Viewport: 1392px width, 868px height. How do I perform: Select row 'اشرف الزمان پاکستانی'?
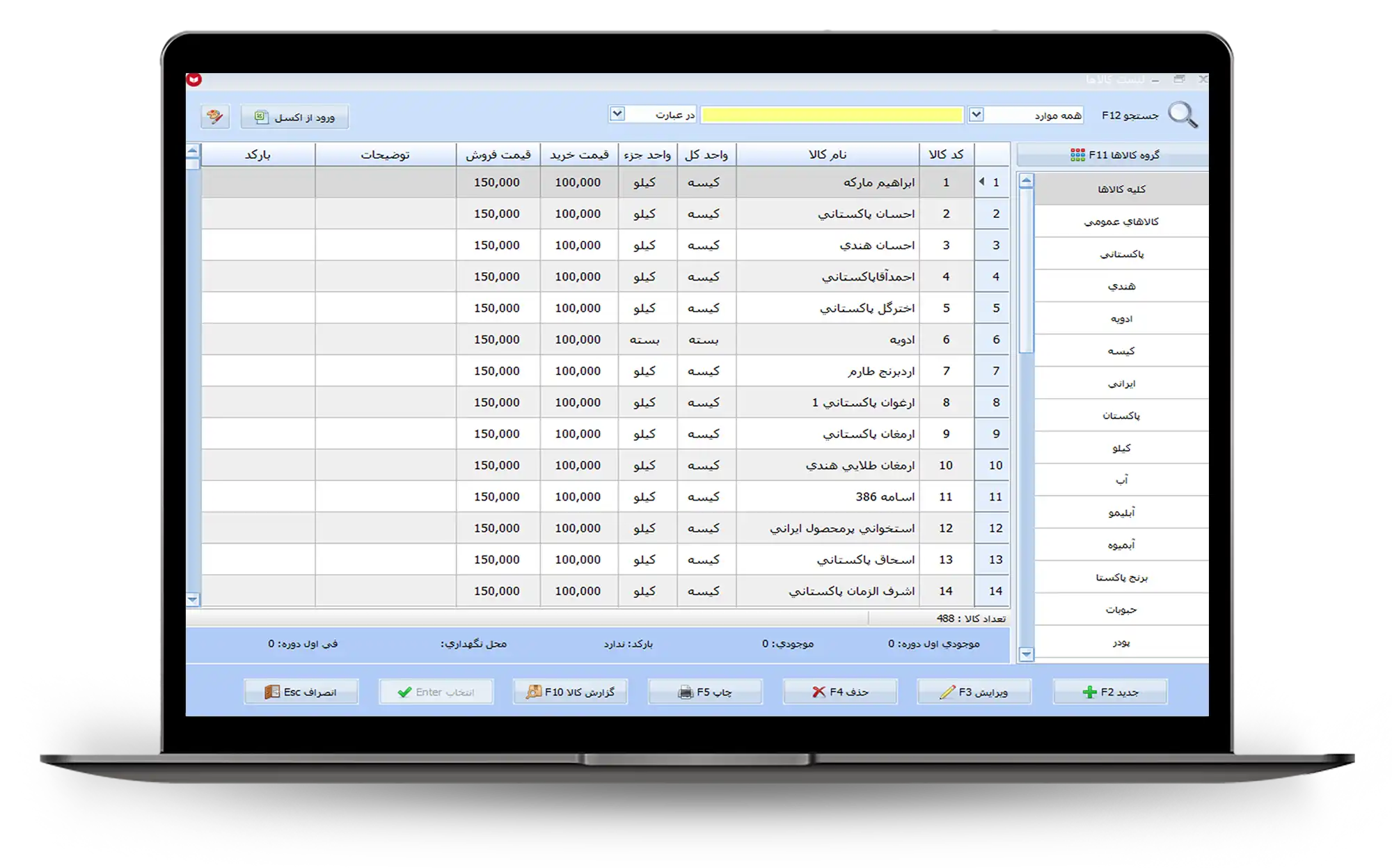pyautogui.click(x=606, y=590)
